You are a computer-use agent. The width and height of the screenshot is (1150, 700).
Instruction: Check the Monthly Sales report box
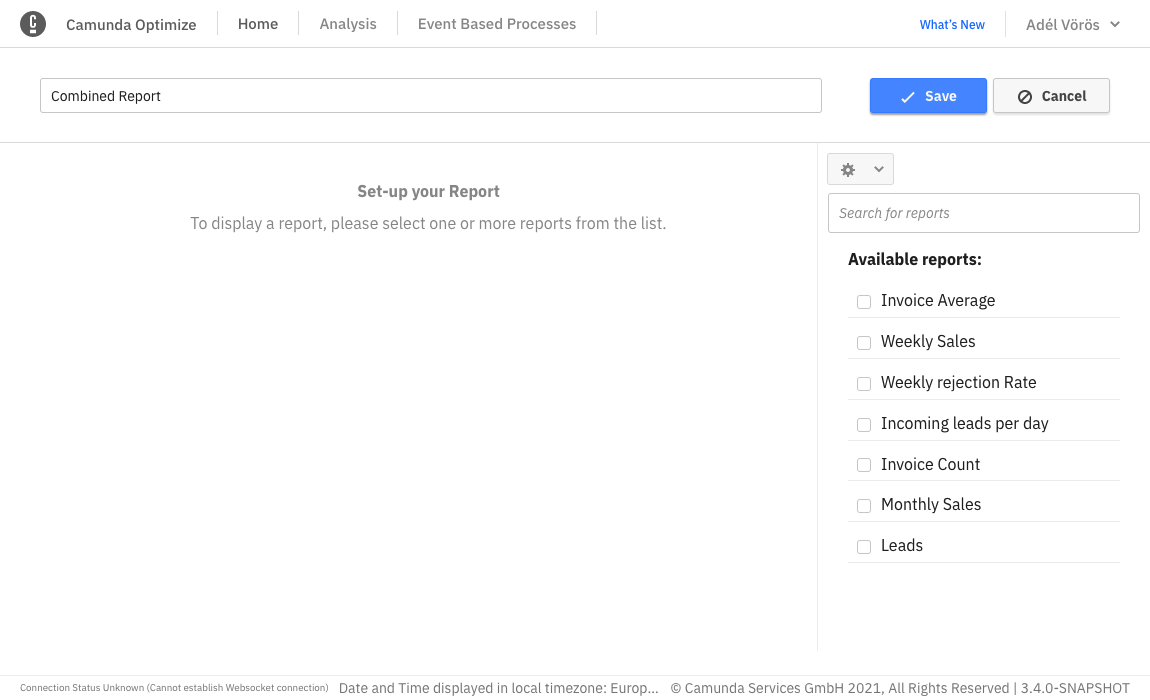(864, 506)
